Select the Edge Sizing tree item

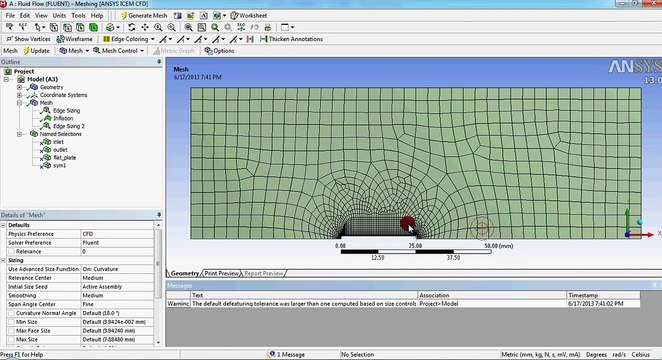66,111
